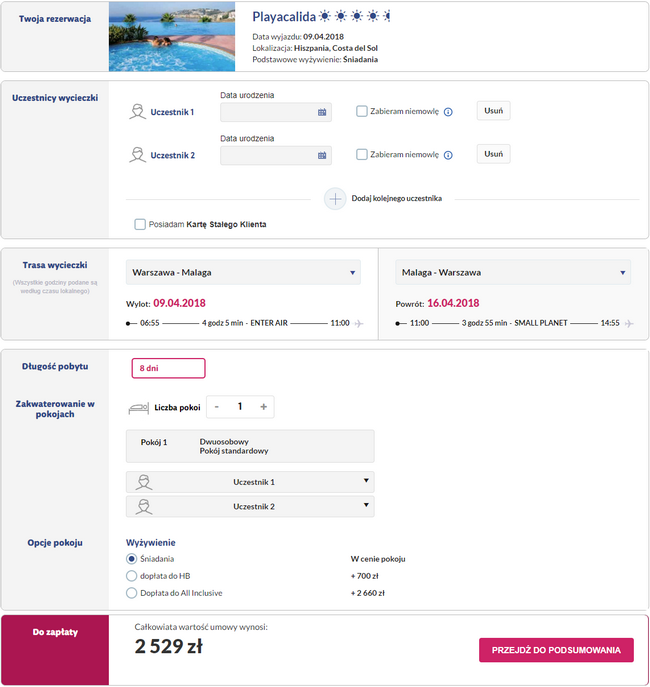Select dopłata do HB meal option
Viewport: 650px width, 687px height.
131,576
